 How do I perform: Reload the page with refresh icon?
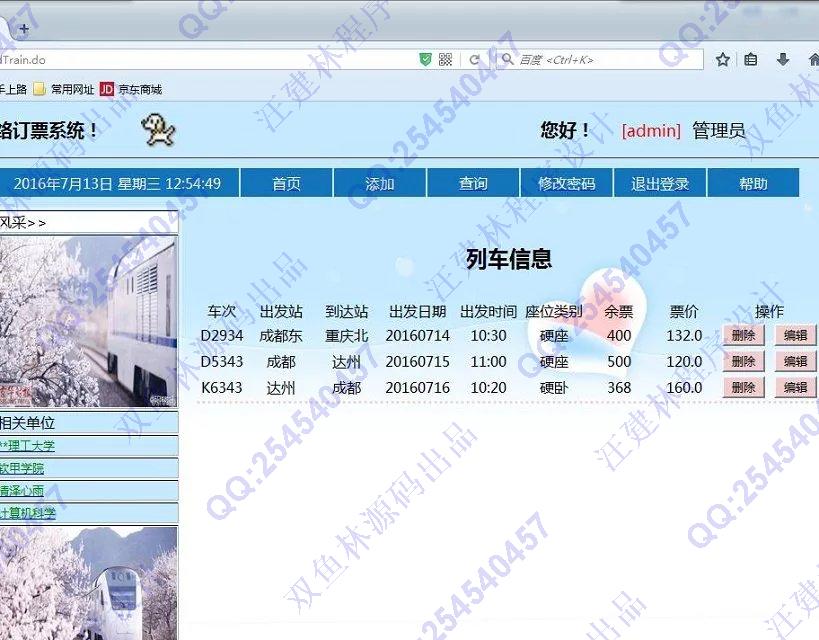tap(474, 60)
